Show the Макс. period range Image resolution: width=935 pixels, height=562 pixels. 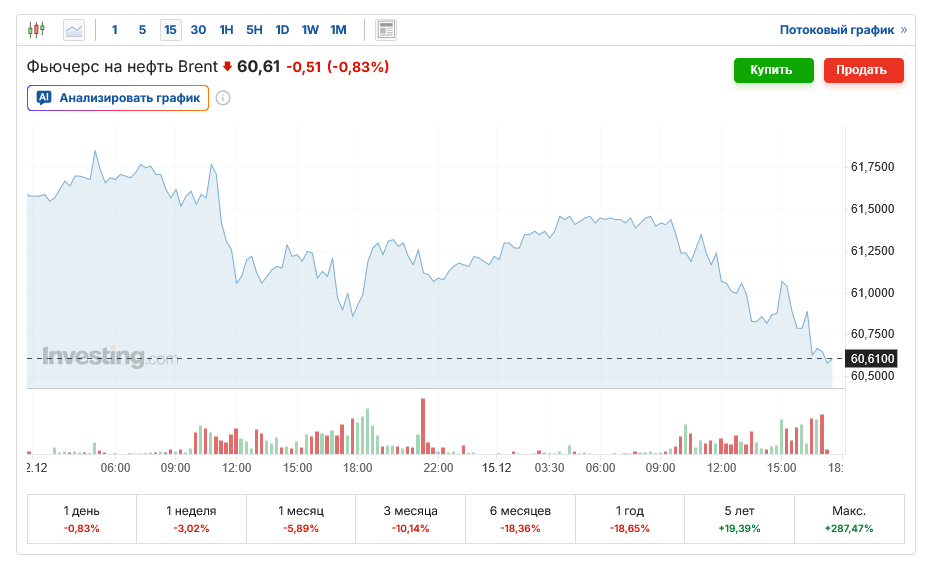point(849,518)
